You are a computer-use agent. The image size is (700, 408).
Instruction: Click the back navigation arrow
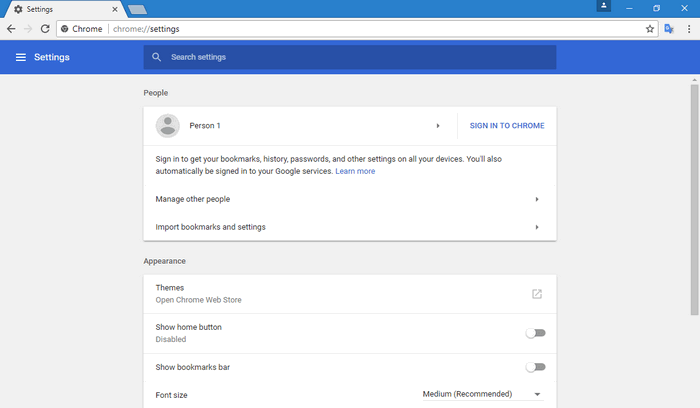(11, 29)
